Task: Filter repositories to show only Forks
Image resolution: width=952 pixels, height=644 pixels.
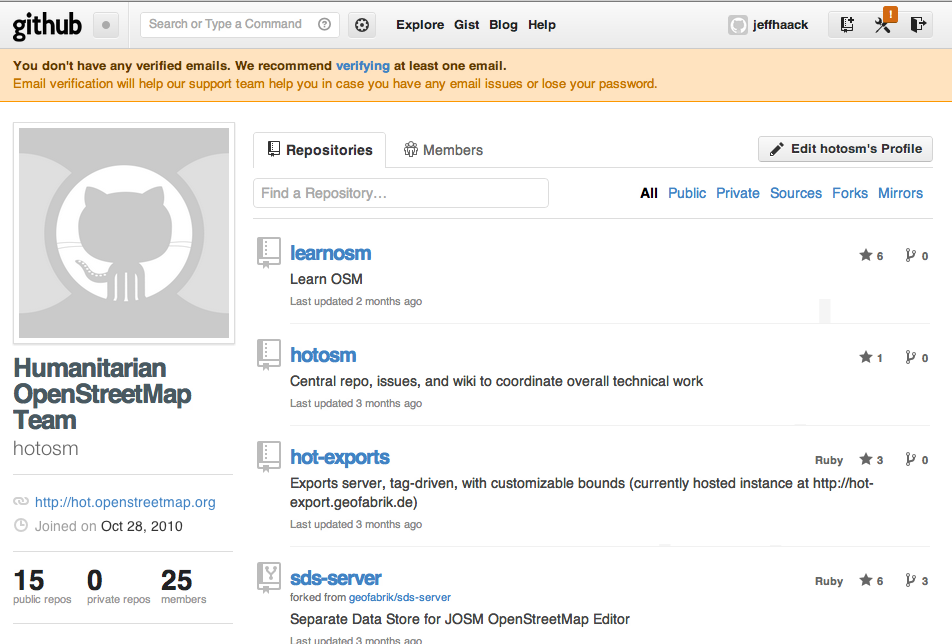Action: (850, 192)
